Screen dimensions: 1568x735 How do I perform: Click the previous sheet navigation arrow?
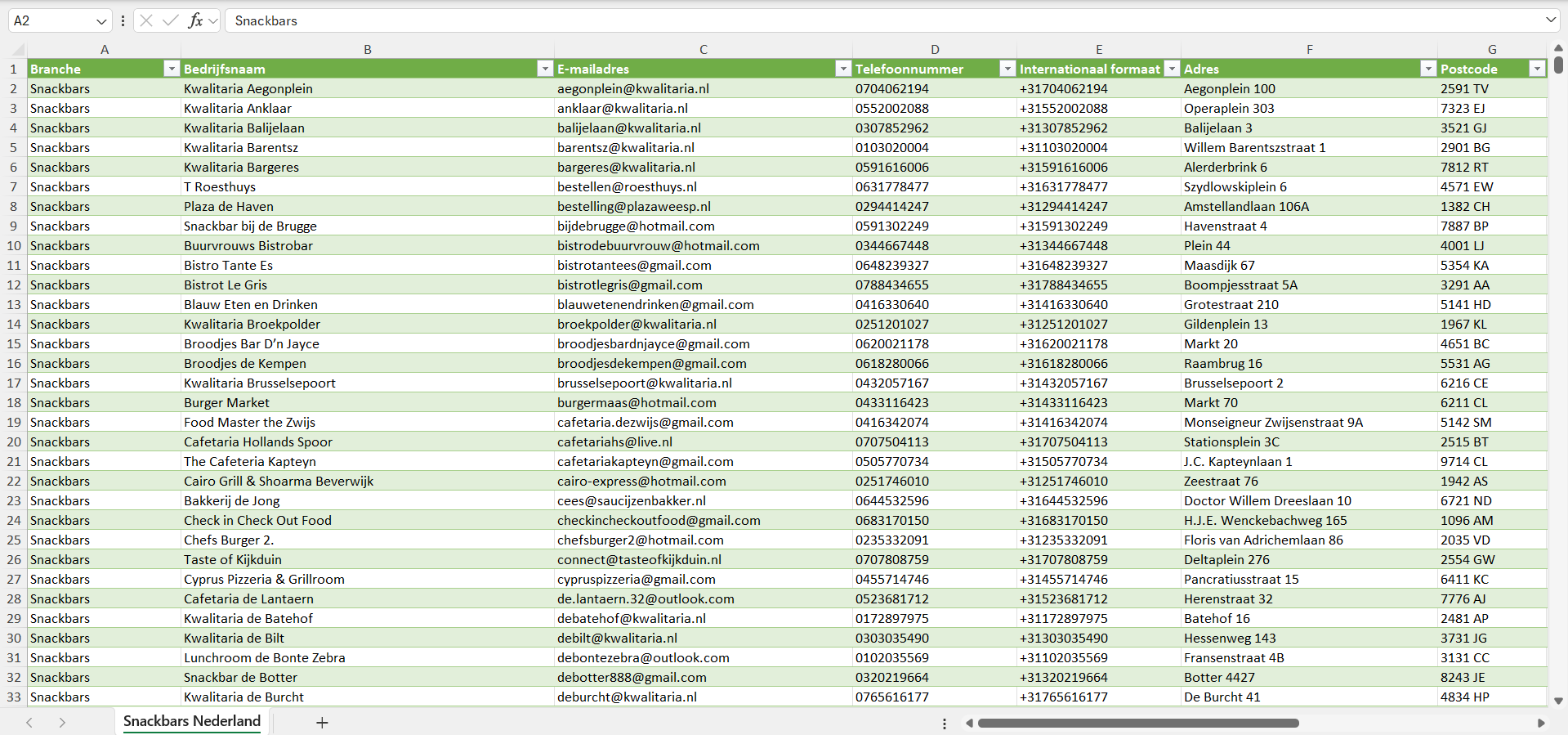29,723
